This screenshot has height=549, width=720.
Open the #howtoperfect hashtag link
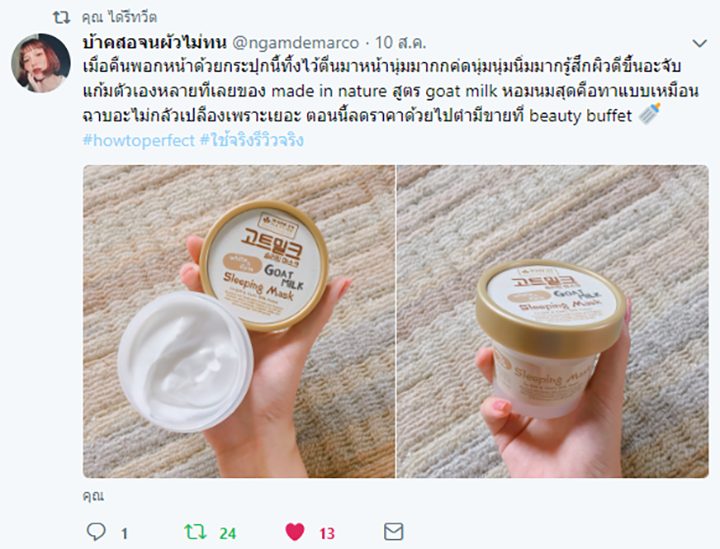coord(139,140)
